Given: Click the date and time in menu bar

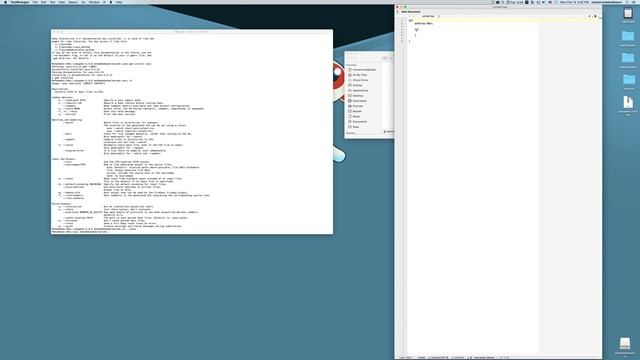Looking at the screenshot, I should tap(574, 2).
